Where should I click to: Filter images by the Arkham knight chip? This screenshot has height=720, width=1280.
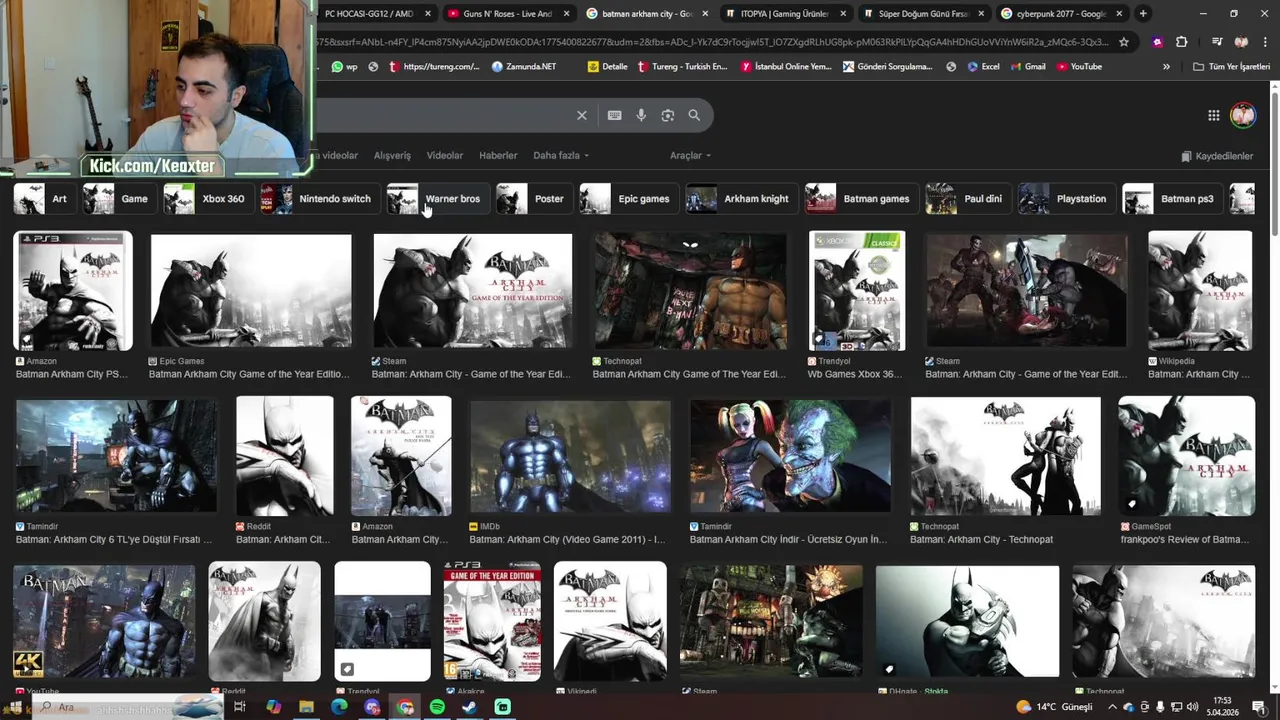pyautogui.click(x=743, y=198)
